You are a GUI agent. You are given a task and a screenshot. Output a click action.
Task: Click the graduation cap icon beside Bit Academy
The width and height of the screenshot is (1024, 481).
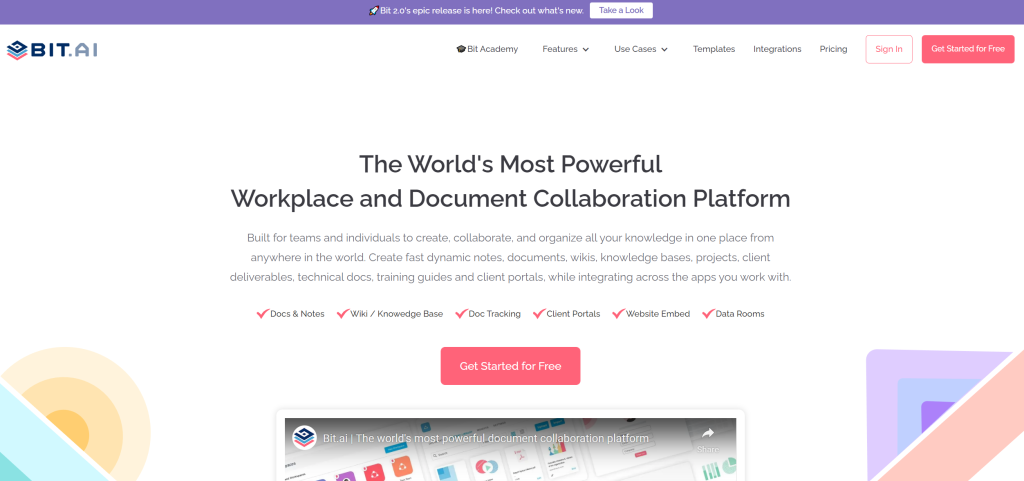click(x=461, y=49)
